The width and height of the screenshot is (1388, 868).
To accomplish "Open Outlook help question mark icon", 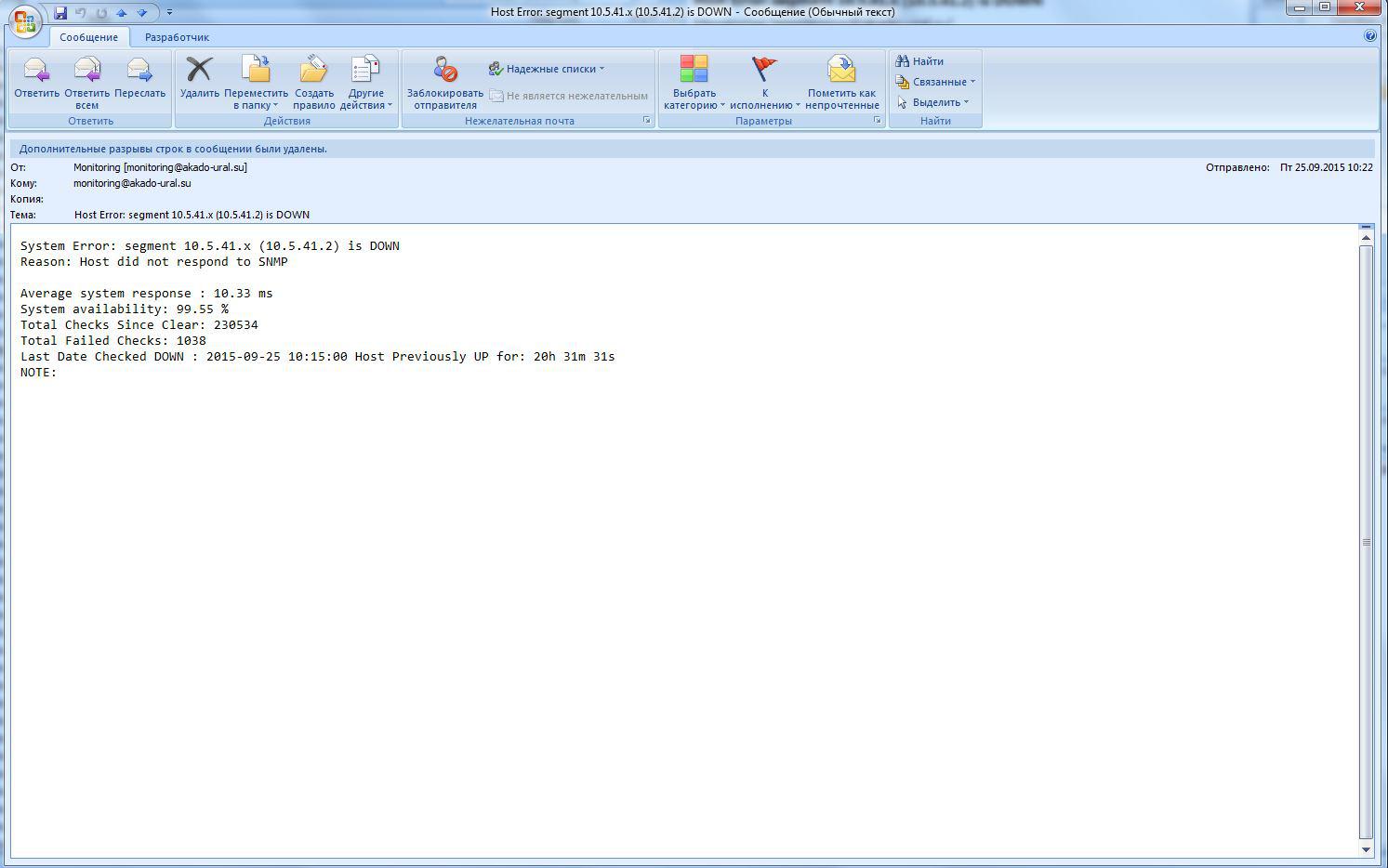I will (1369, 36).
